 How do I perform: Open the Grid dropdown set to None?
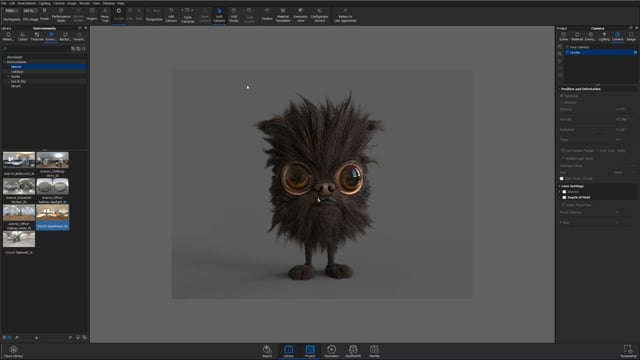click(623, 173)
